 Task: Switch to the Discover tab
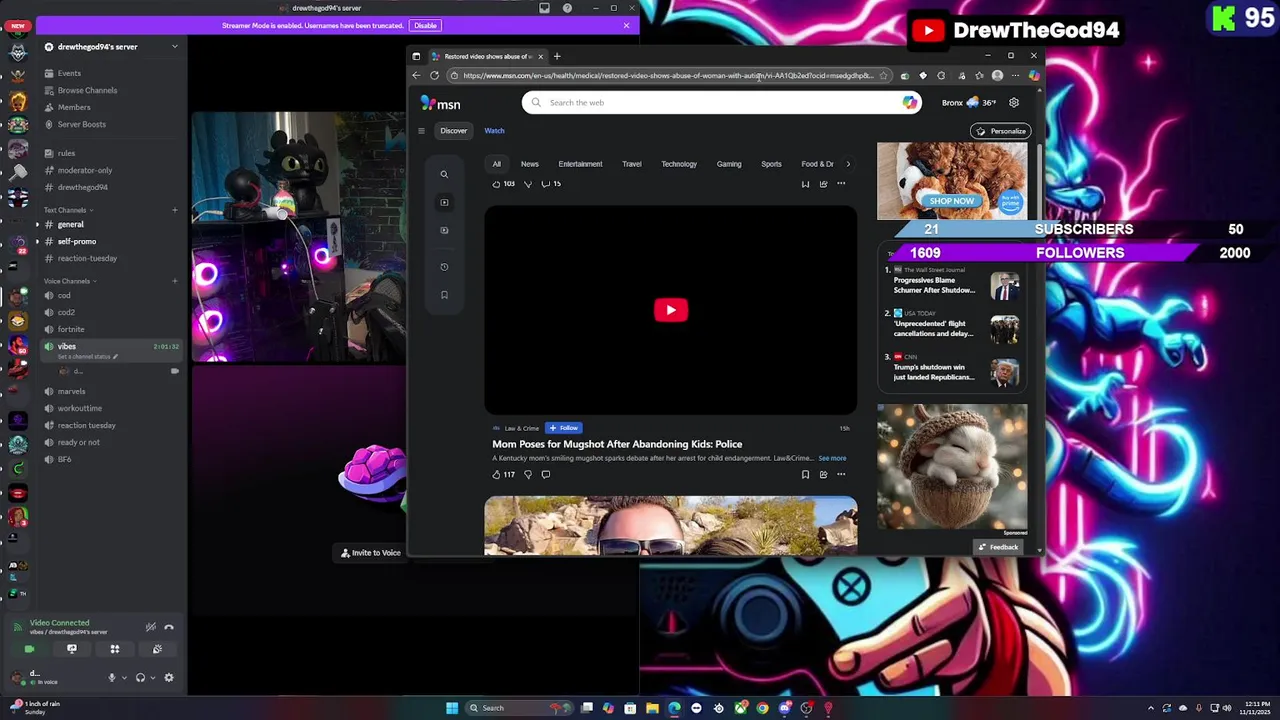click(453, 131)
